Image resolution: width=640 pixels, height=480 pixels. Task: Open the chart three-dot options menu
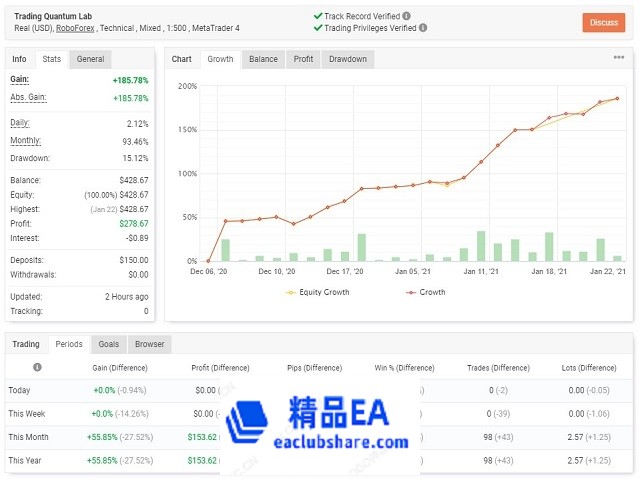[x=619, y=58]
